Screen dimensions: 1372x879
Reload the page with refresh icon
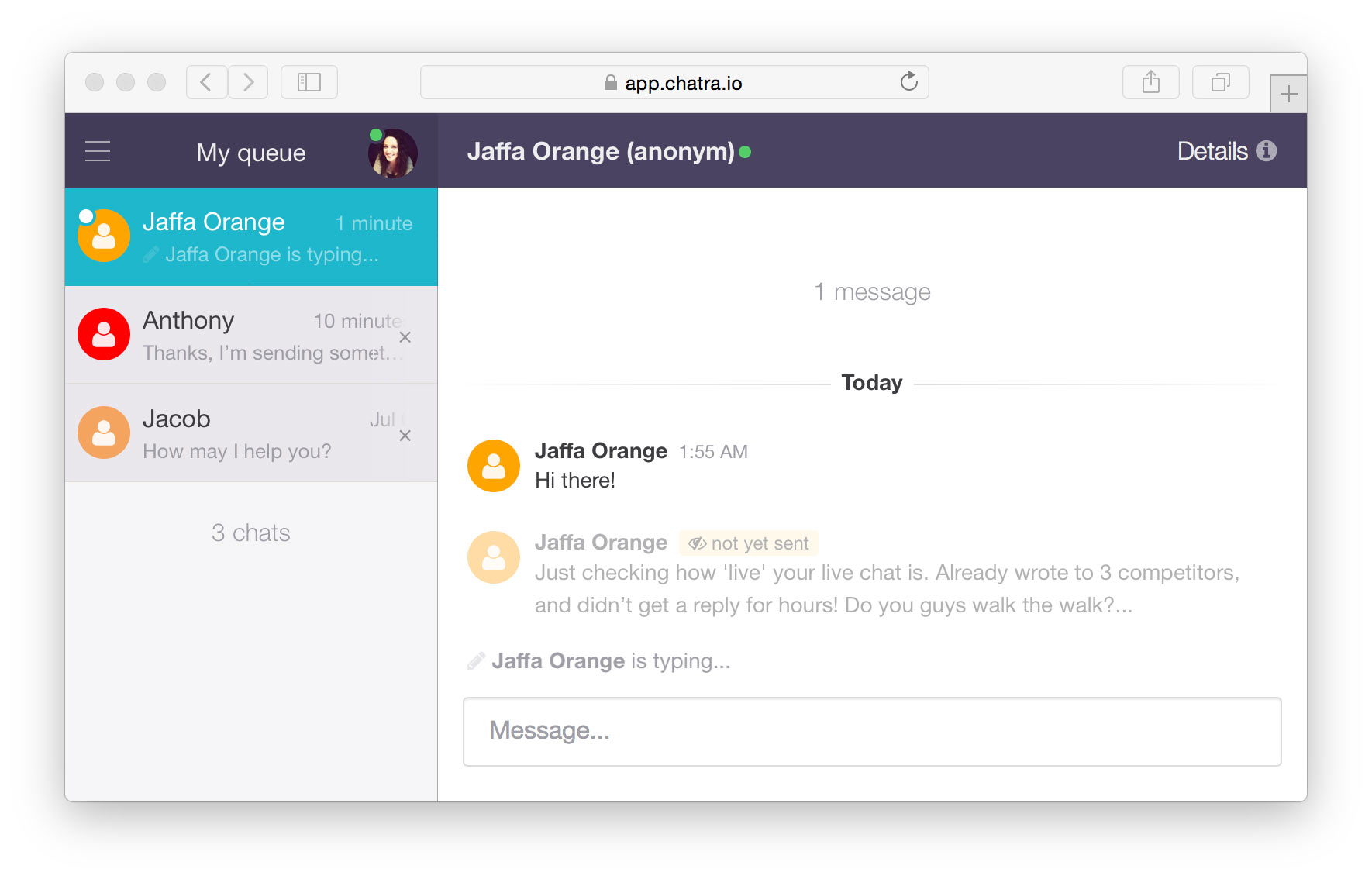point(908,82)
